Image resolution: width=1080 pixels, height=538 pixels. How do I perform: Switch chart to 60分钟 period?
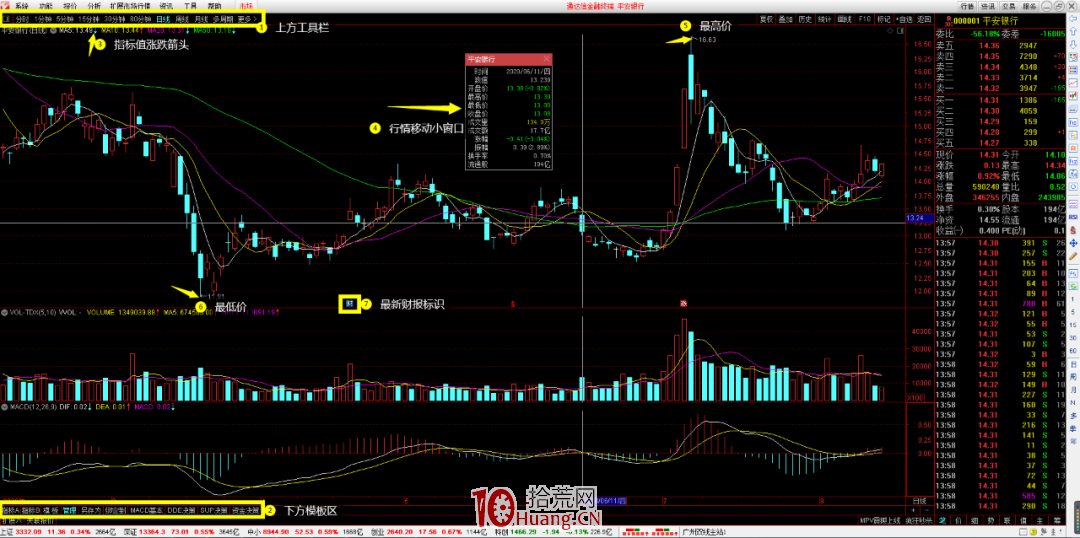click(141, 19)
